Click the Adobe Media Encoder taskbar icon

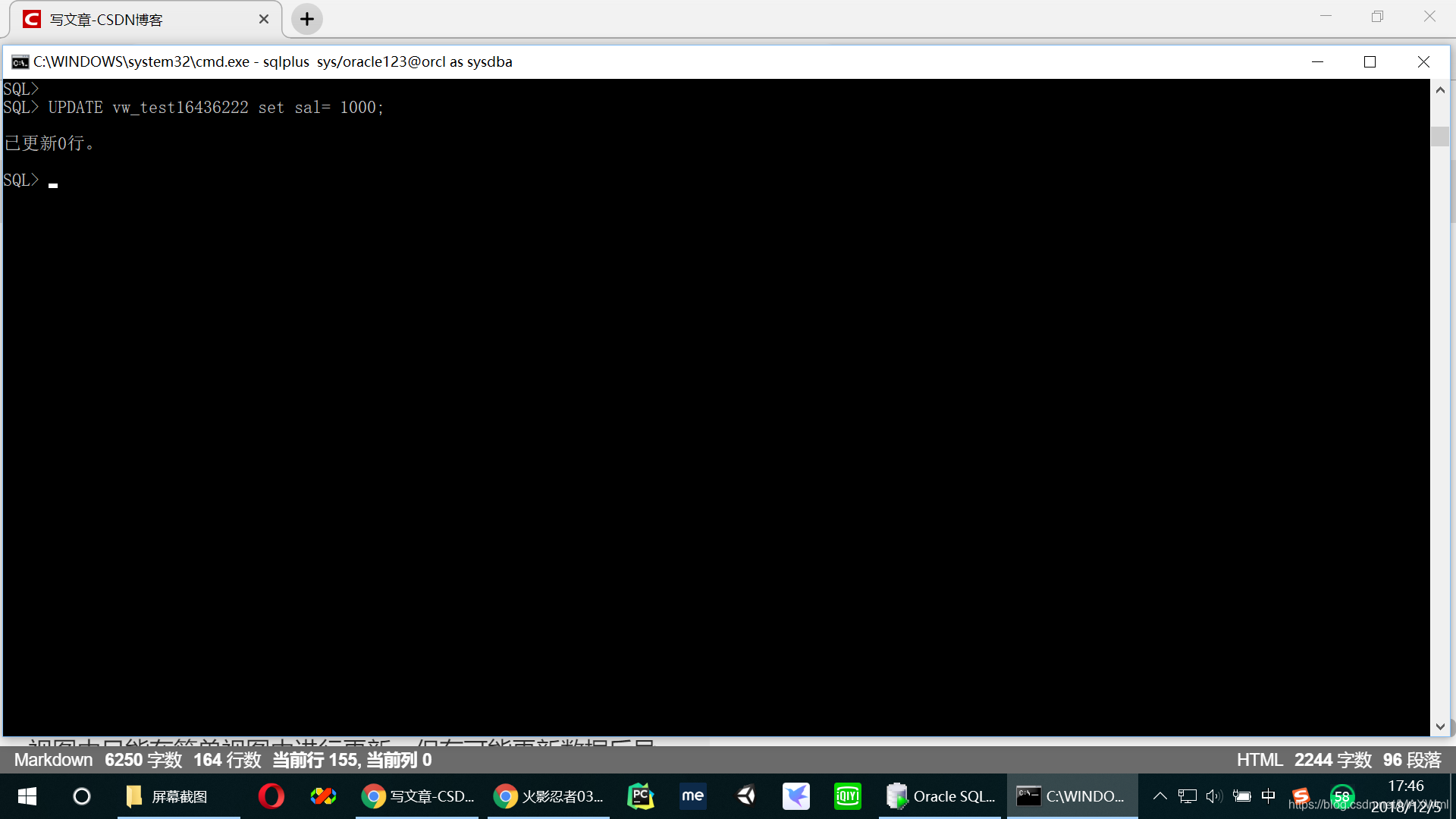click(692, 796)
